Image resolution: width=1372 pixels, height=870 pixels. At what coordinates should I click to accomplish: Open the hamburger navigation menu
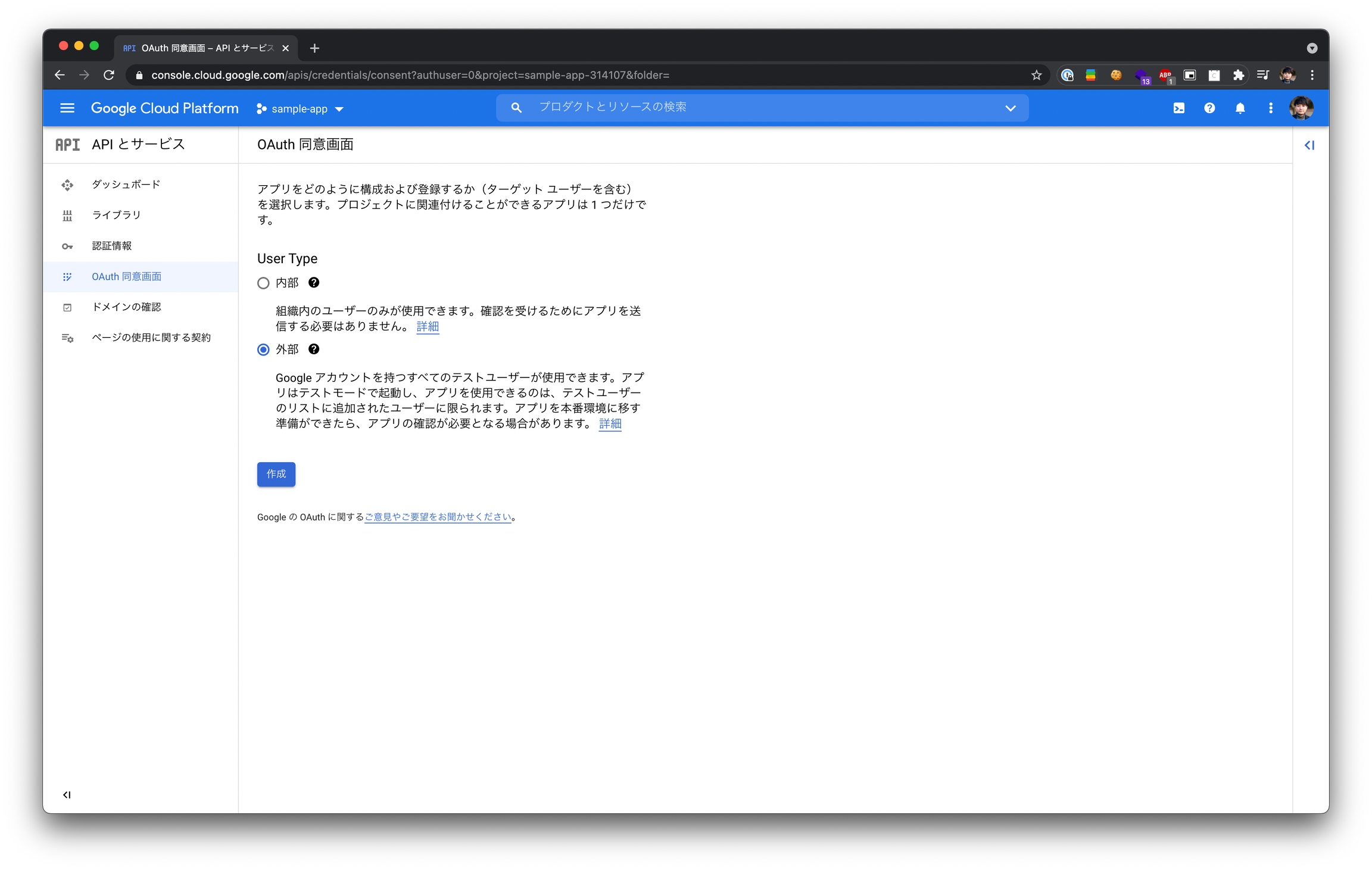point(67,108)
